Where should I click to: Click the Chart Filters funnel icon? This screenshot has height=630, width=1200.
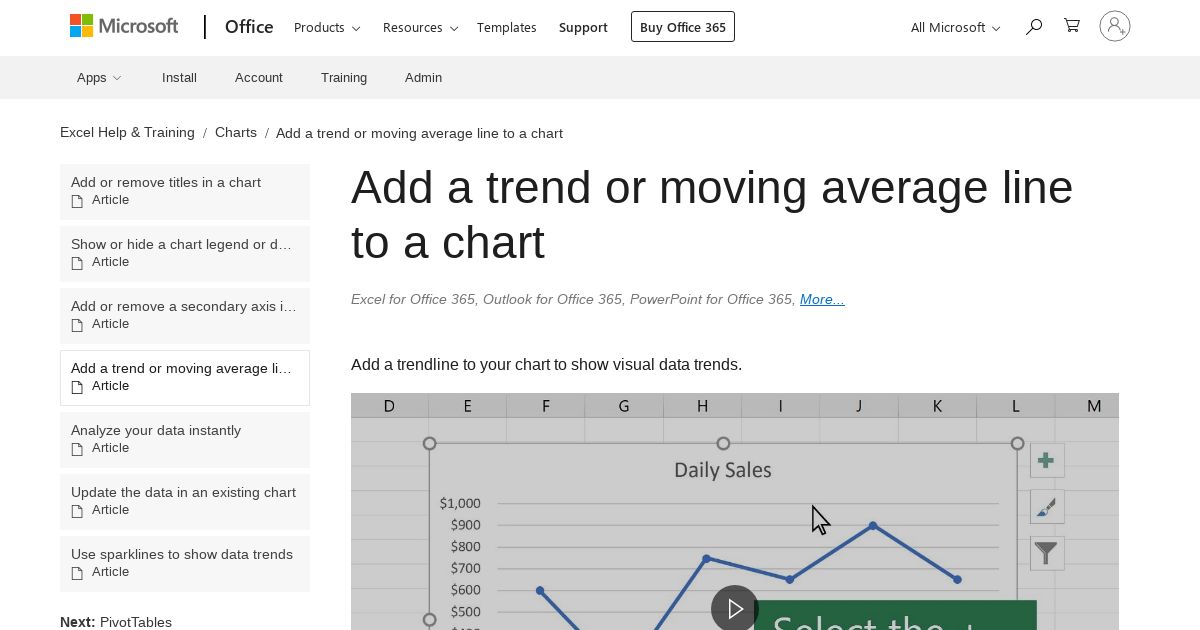(1046, 553)
